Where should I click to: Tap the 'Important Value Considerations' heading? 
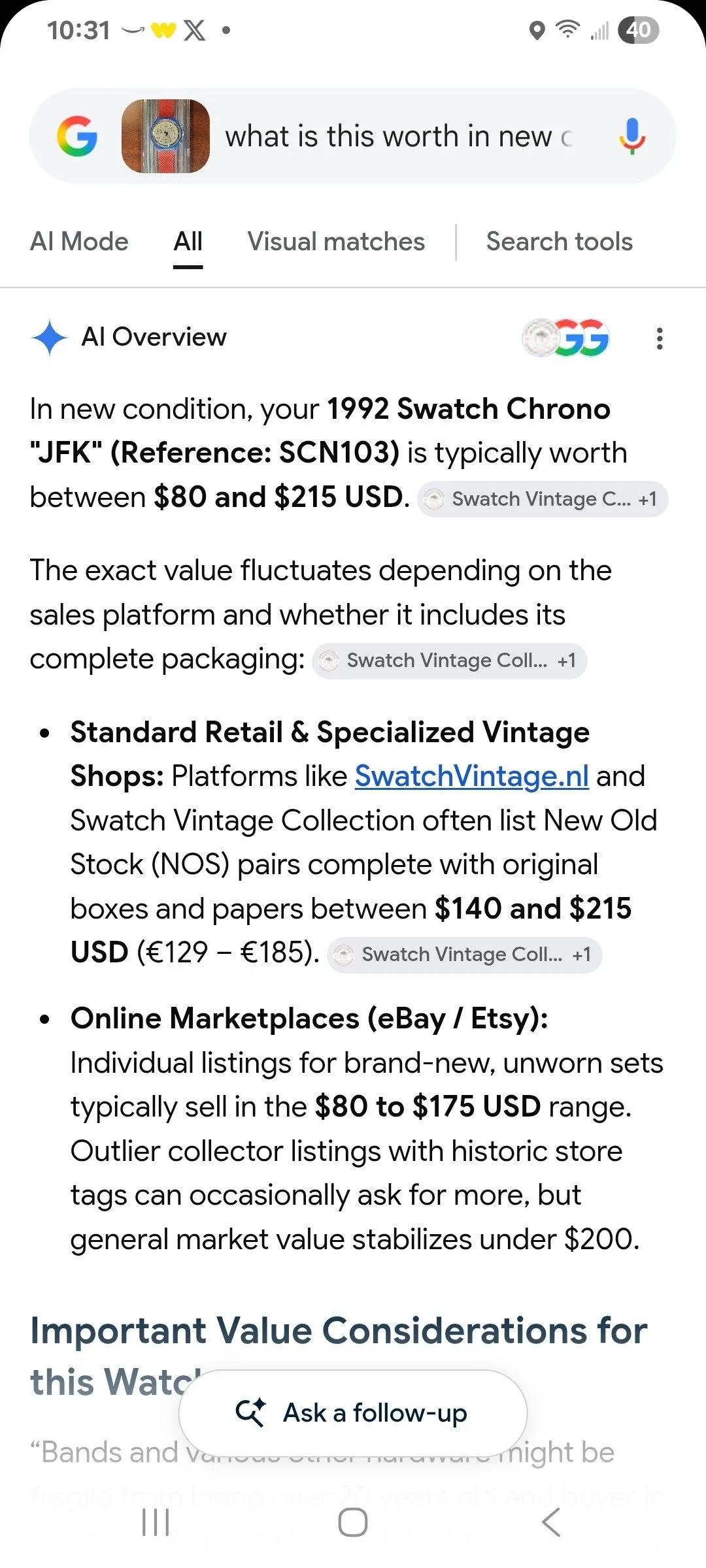(339, 1356)
